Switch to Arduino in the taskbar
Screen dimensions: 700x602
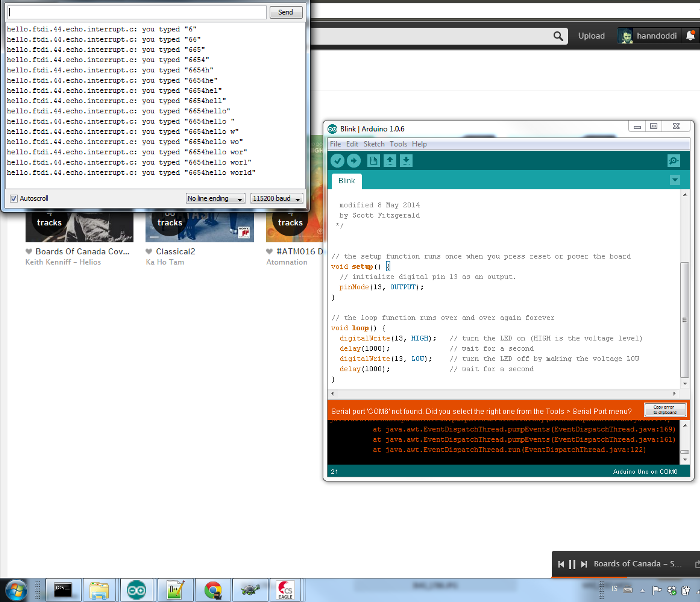tap(136, 590)
